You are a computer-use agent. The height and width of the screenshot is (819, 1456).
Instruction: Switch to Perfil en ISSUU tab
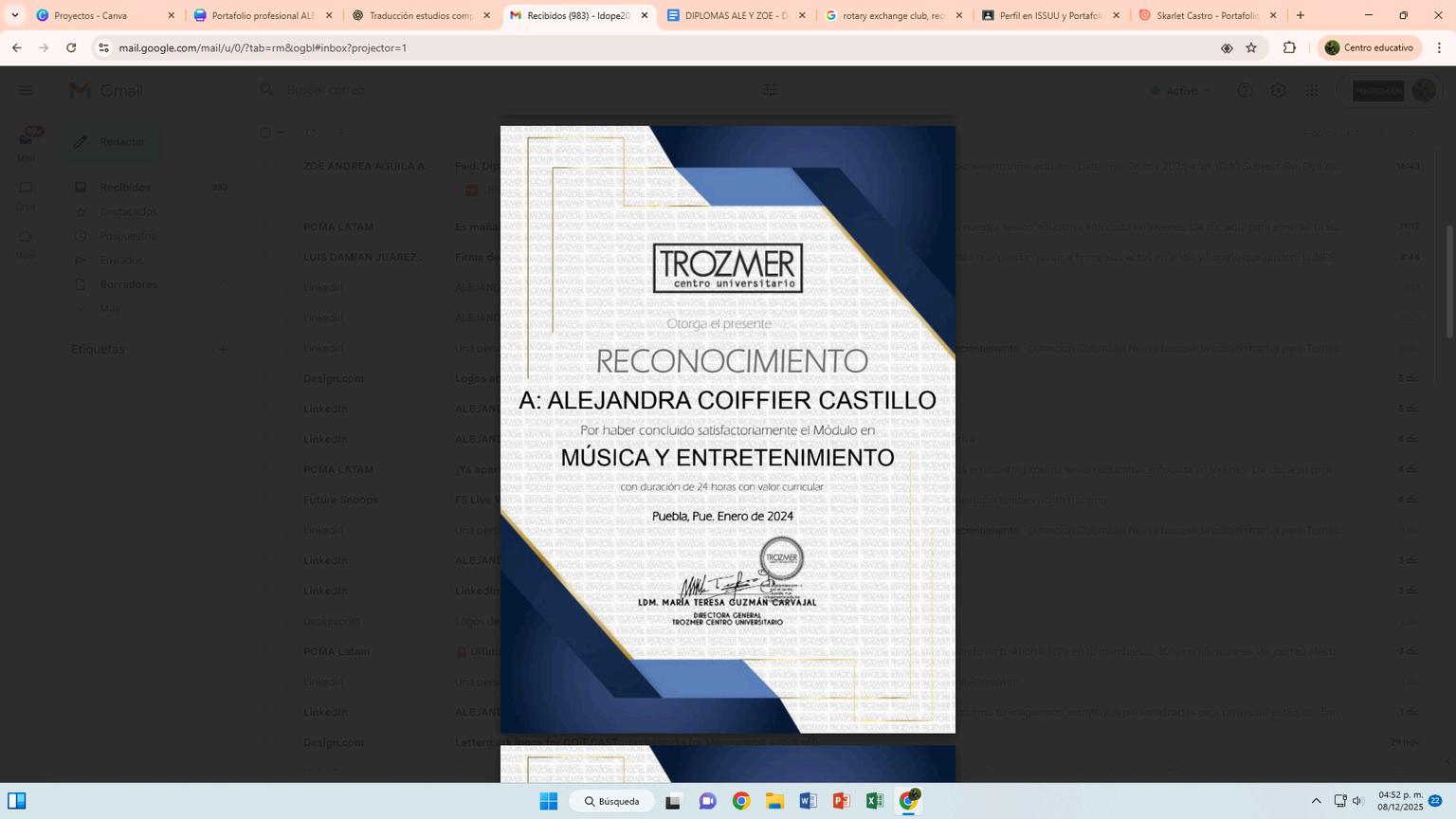[x=1051, y=15]
